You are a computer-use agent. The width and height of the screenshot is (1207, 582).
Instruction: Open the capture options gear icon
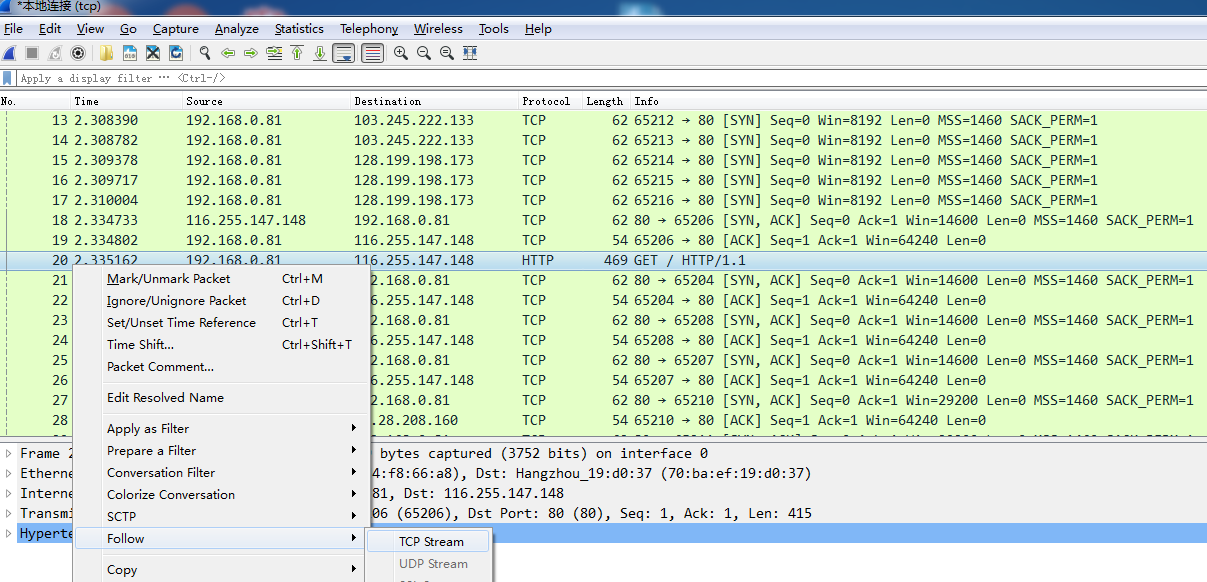tap(78, 53)
